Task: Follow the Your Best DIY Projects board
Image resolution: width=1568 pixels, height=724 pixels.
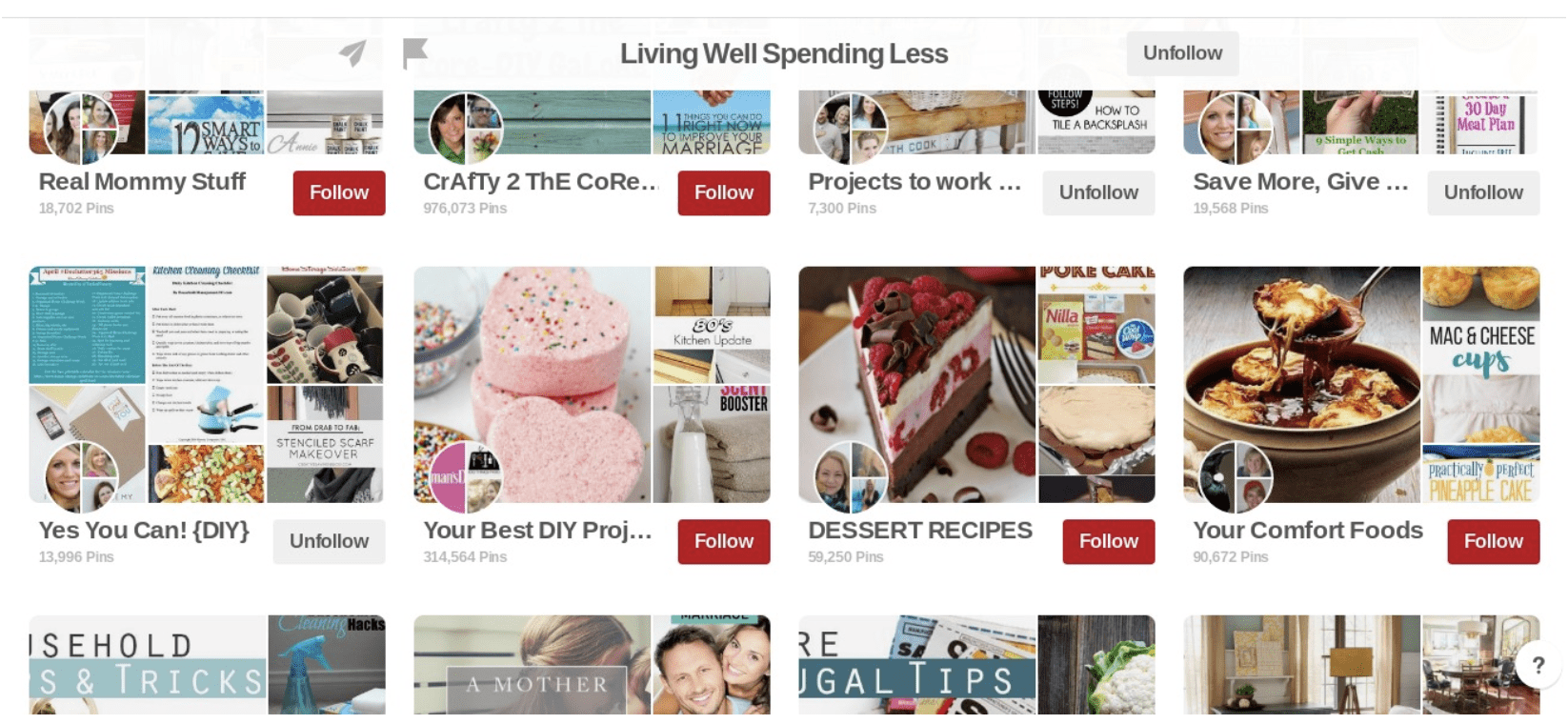Action: [724, 541]
